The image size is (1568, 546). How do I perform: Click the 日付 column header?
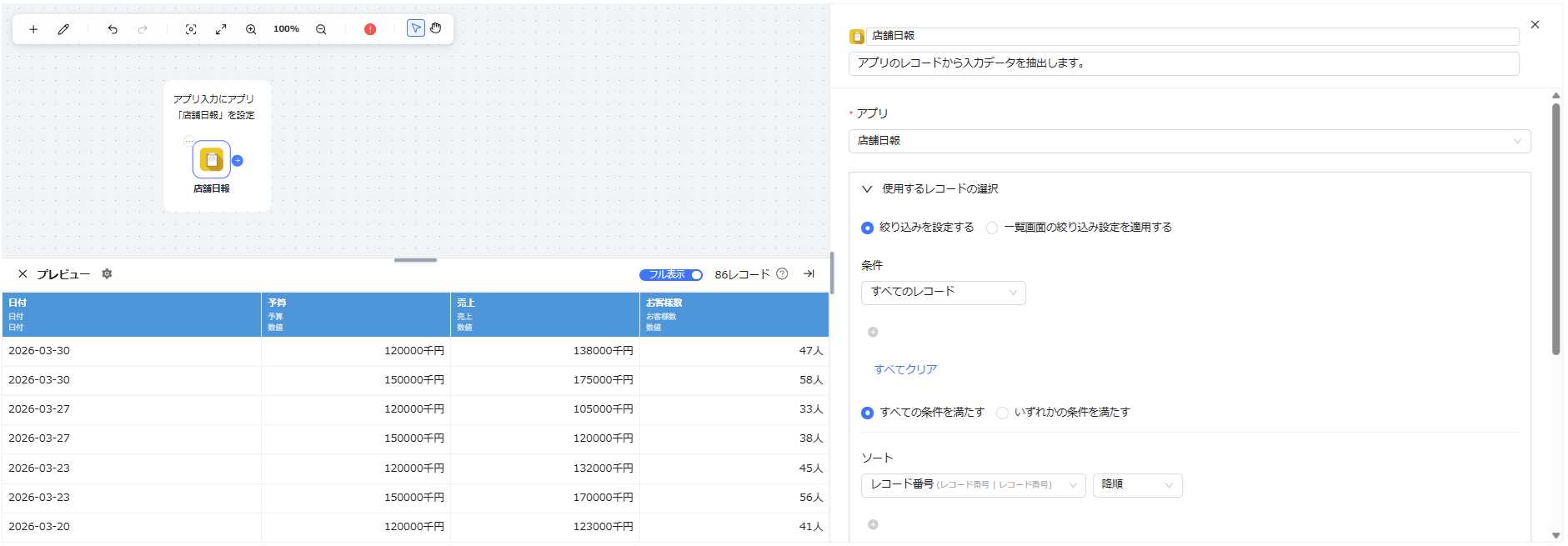click(x=132, y=314)
